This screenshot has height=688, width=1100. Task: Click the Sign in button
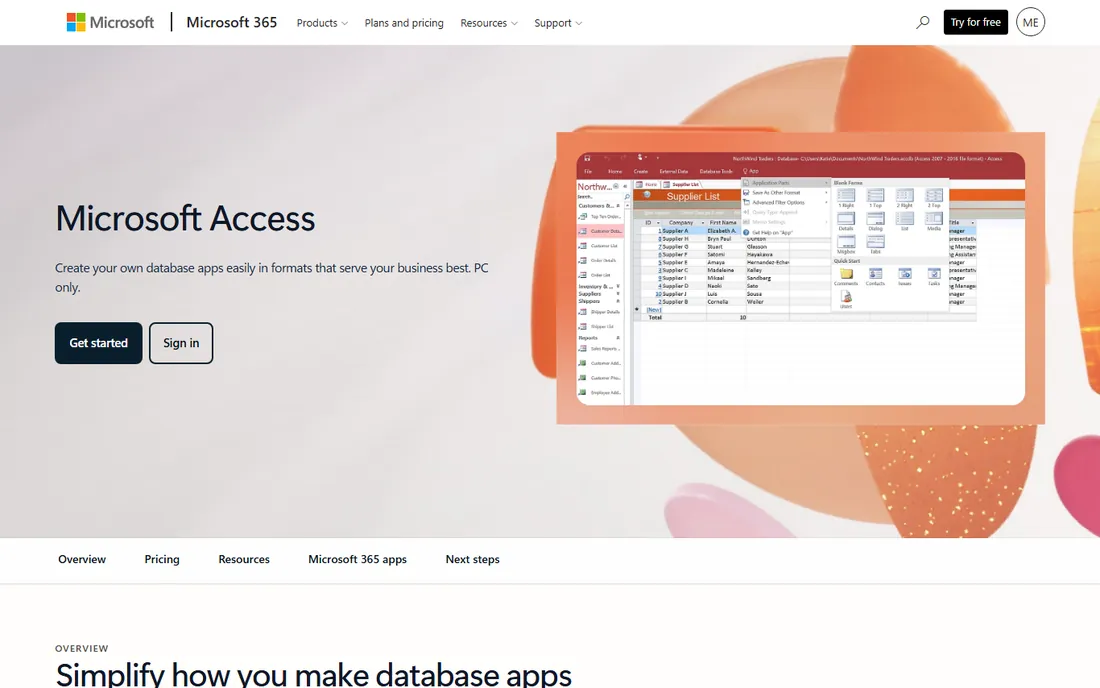click(x=181, y=343)
